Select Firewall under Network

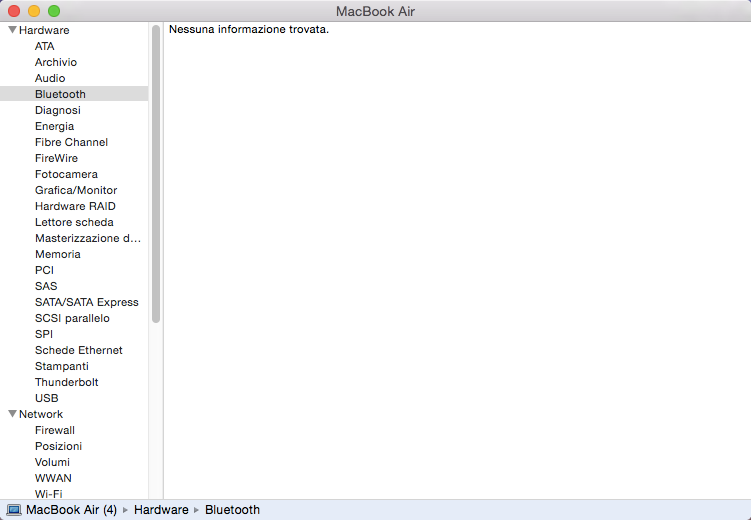[x=55, y=430]
